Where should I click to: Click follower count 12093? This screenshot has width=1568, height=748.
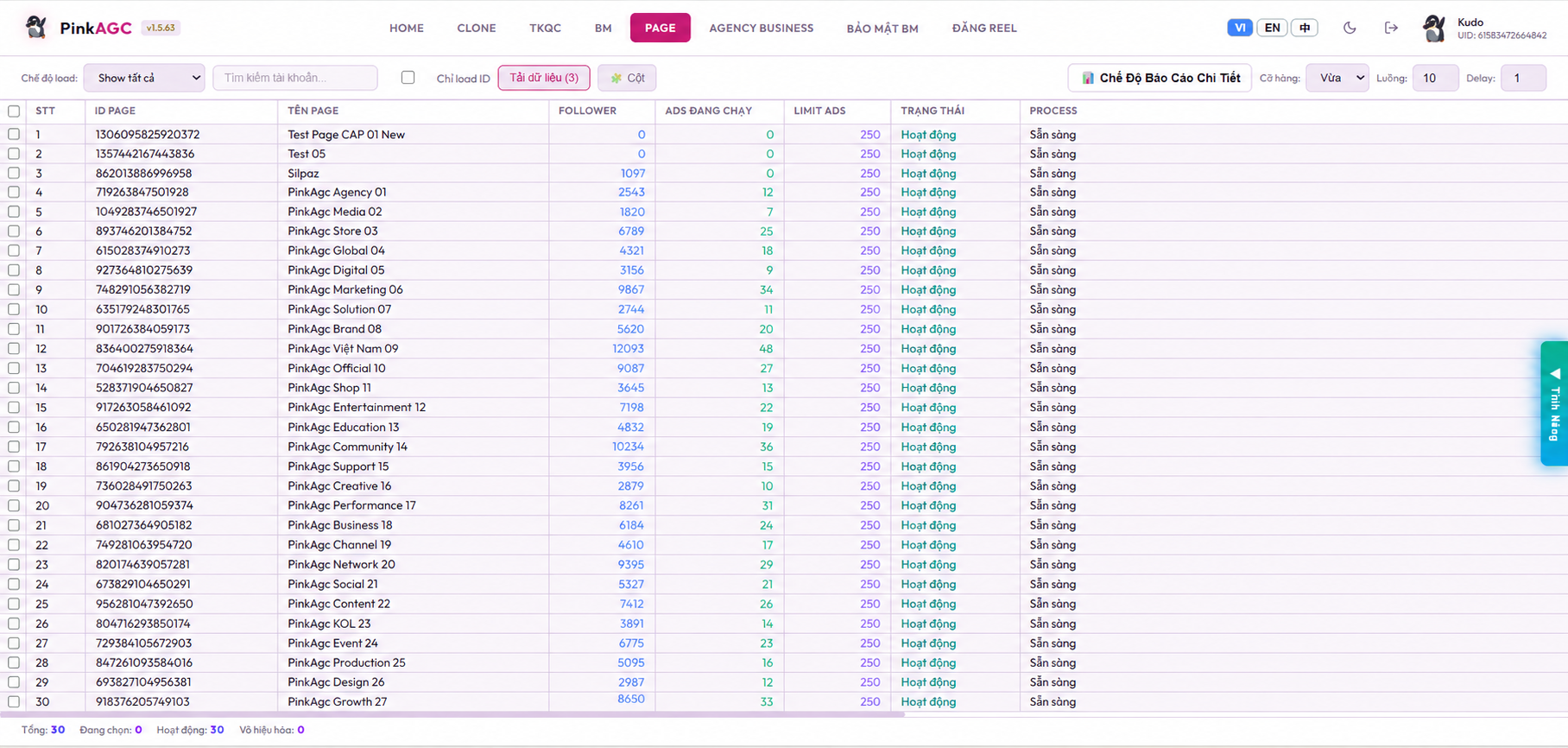628,349
